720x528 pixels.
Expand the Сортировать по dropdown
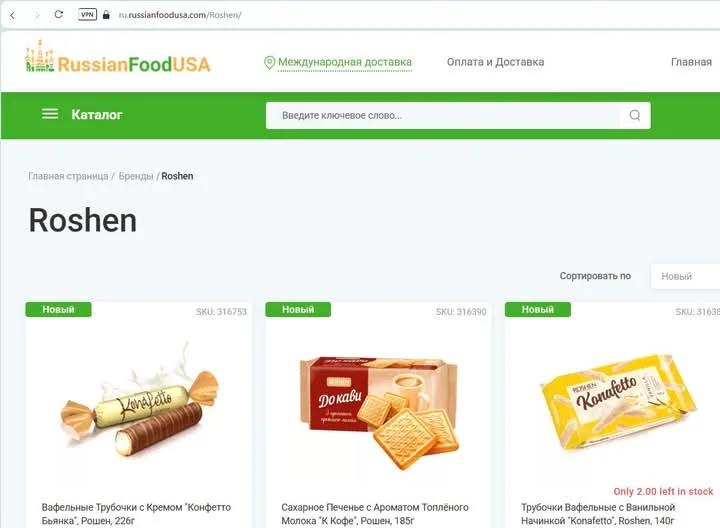click(x=686, y=276)
